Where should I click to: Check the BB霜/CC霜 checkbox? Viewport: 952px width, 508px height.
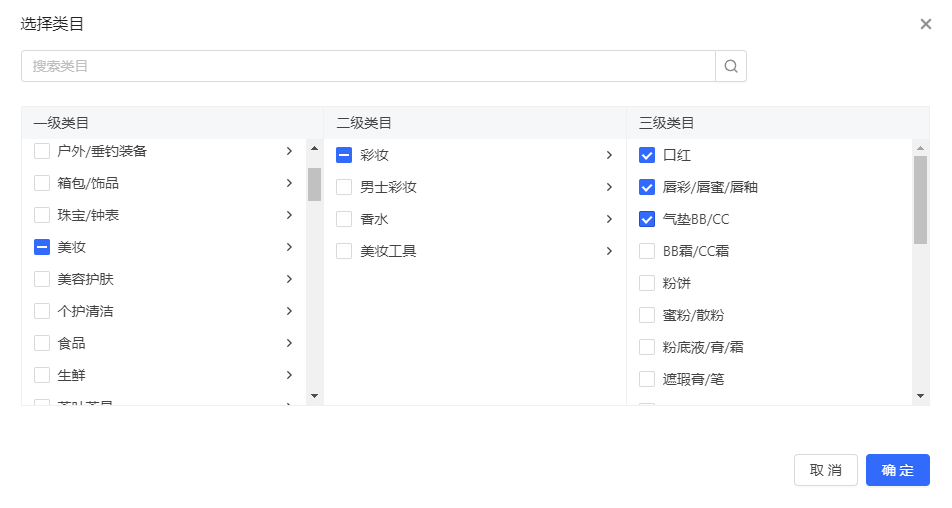(x=647, y=251)
